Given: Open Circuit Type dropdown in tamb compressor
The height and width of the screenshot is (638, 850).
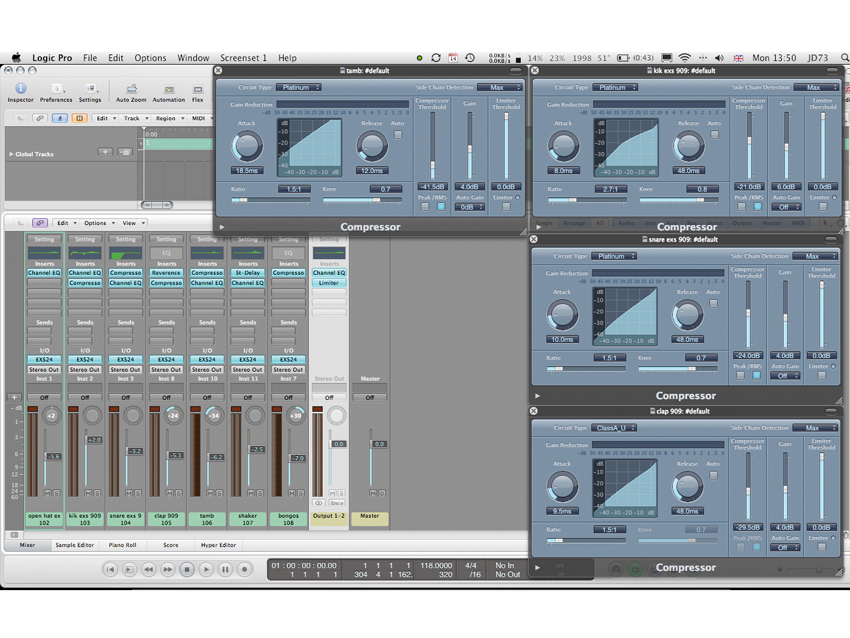Looking at the screenshot, I should pyautogui.click(x=299, y=87).
